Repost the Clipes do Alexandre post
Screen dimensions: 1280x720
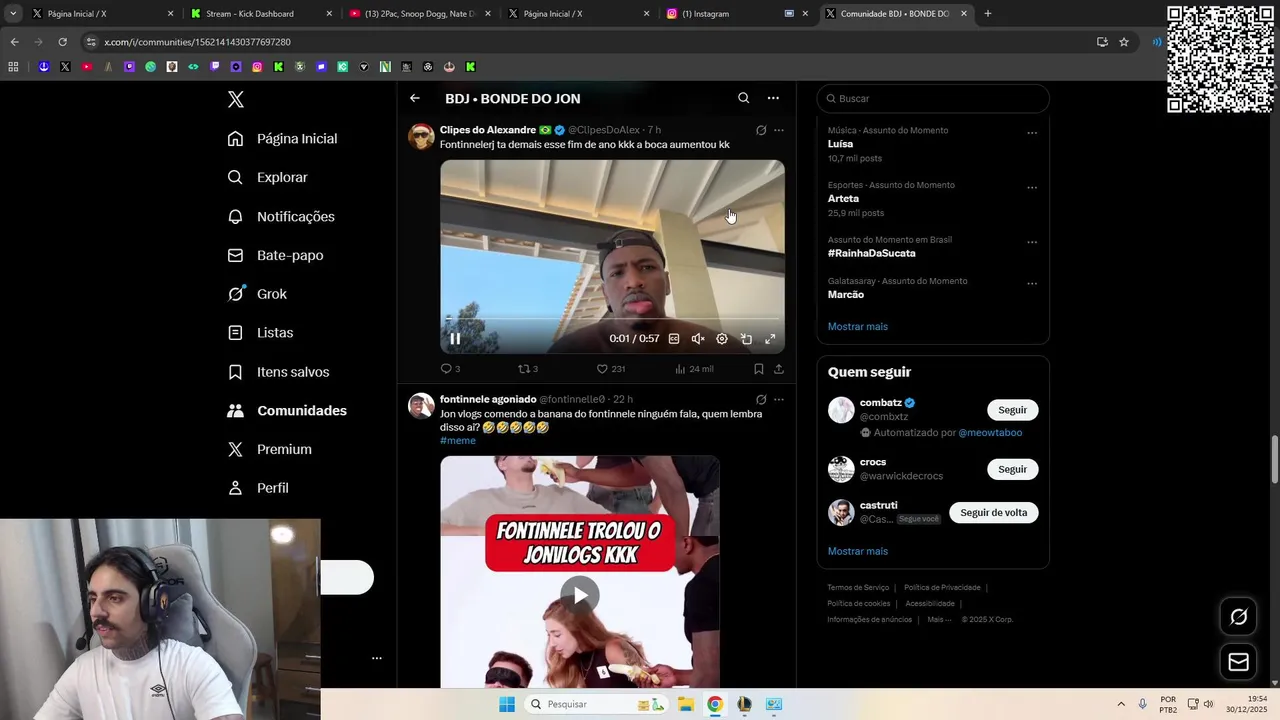[528, 369]
